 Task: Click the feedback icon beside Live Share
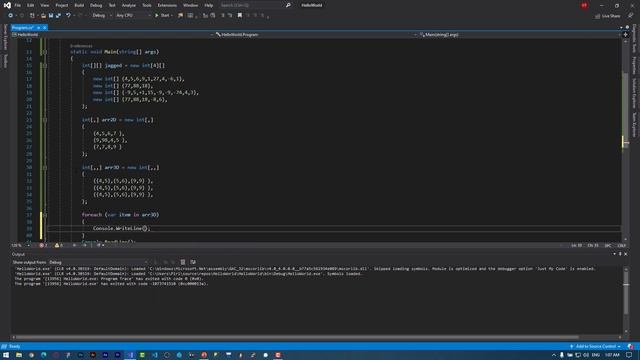(631, 16)
